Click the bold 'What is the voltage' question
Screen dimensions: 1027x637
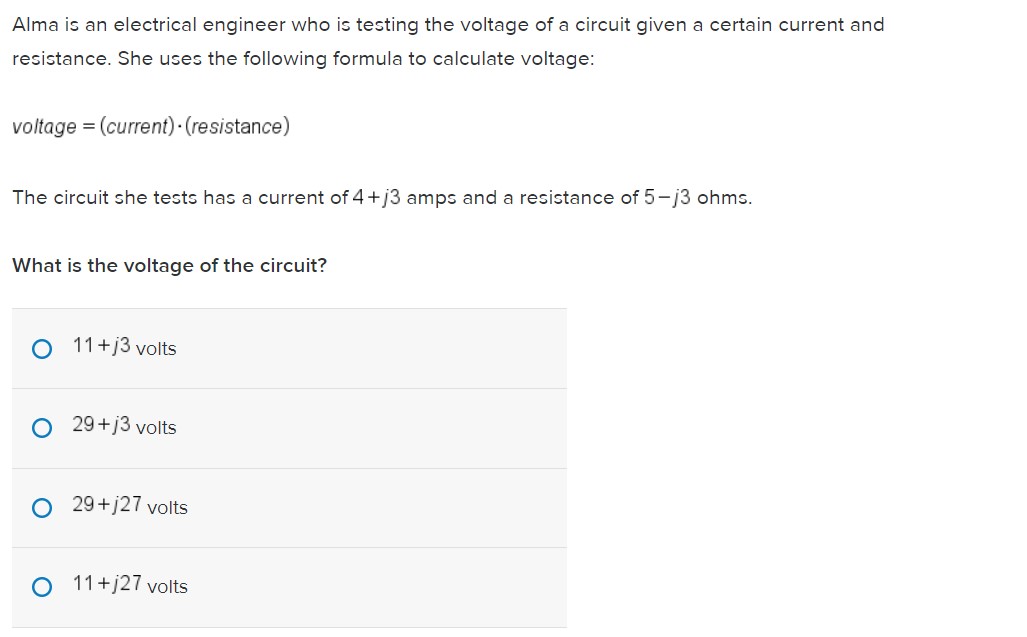tap(169, 265)
